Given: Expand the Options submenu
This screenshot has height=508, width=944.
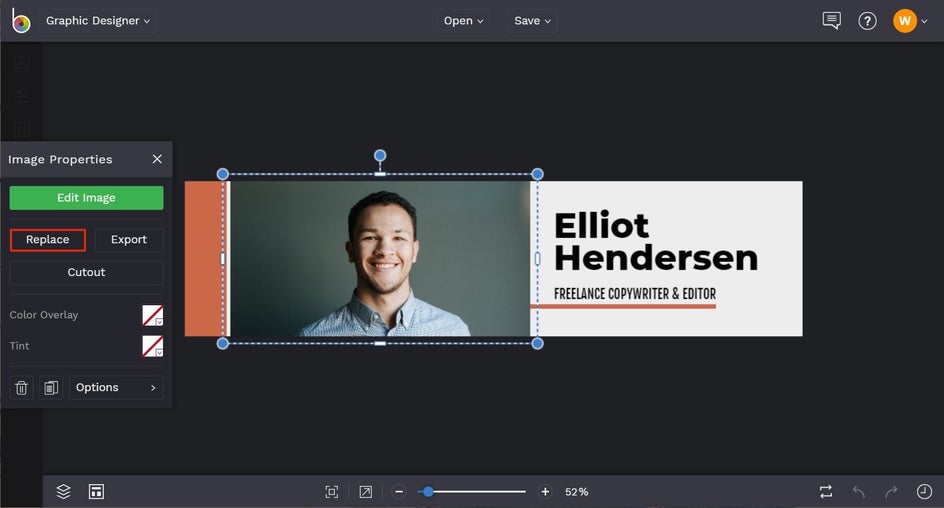Looking at the screenshot, I should coord(116,388).
